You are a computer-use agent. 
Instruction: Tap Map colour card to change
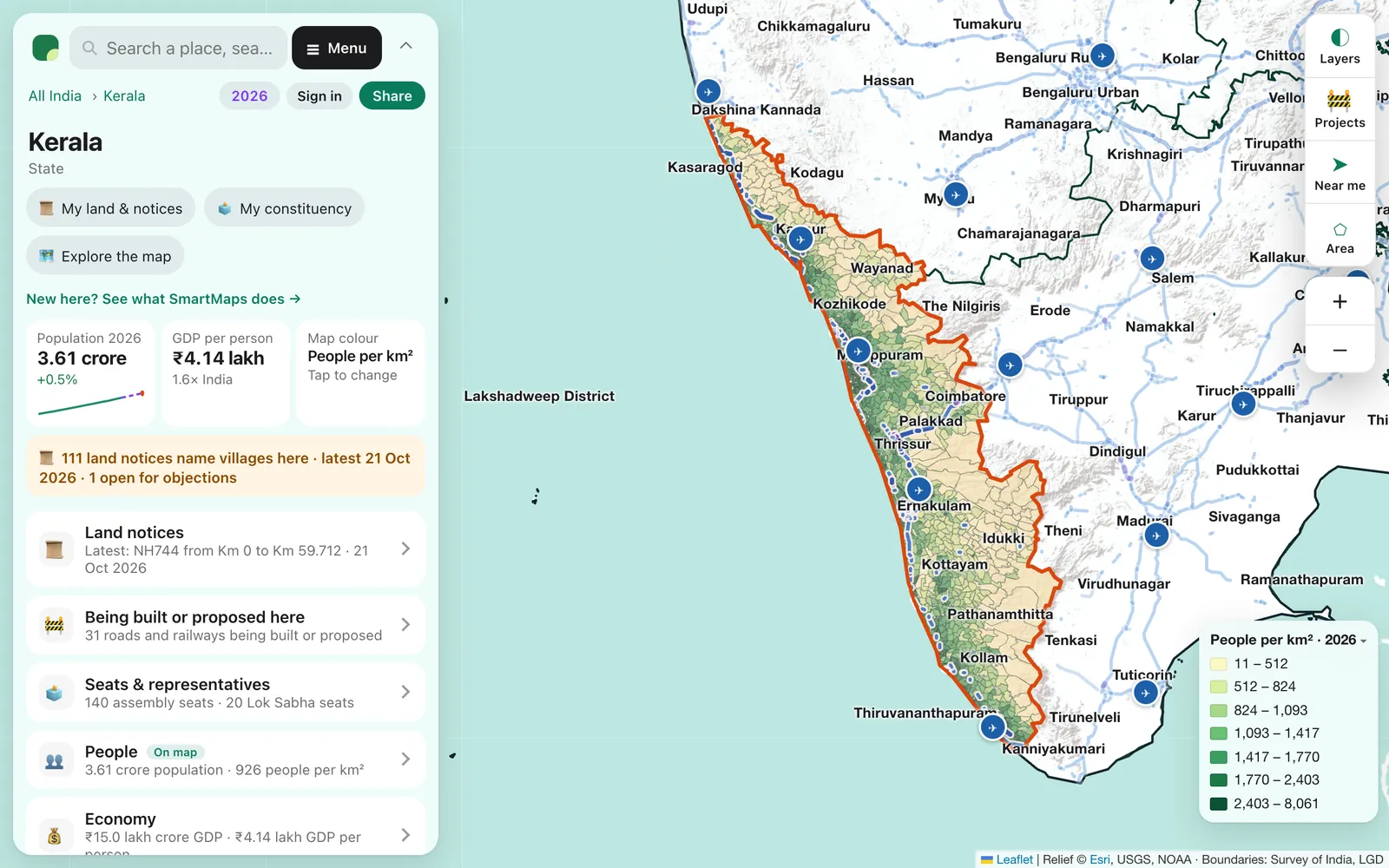(360, 373)
